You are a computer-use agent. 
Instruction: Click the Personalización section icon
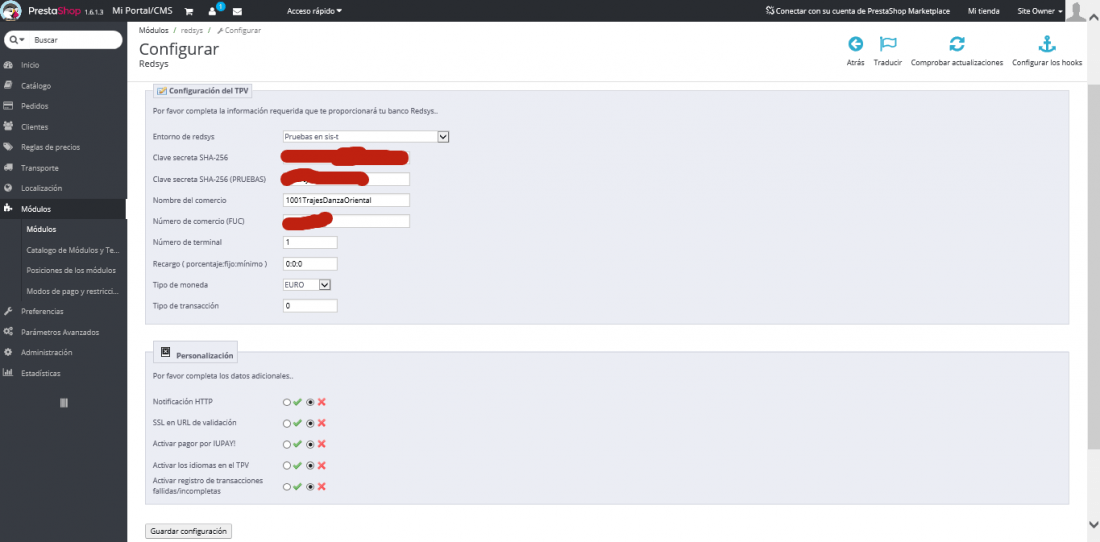pyautogui.click(x=166, y=352)
